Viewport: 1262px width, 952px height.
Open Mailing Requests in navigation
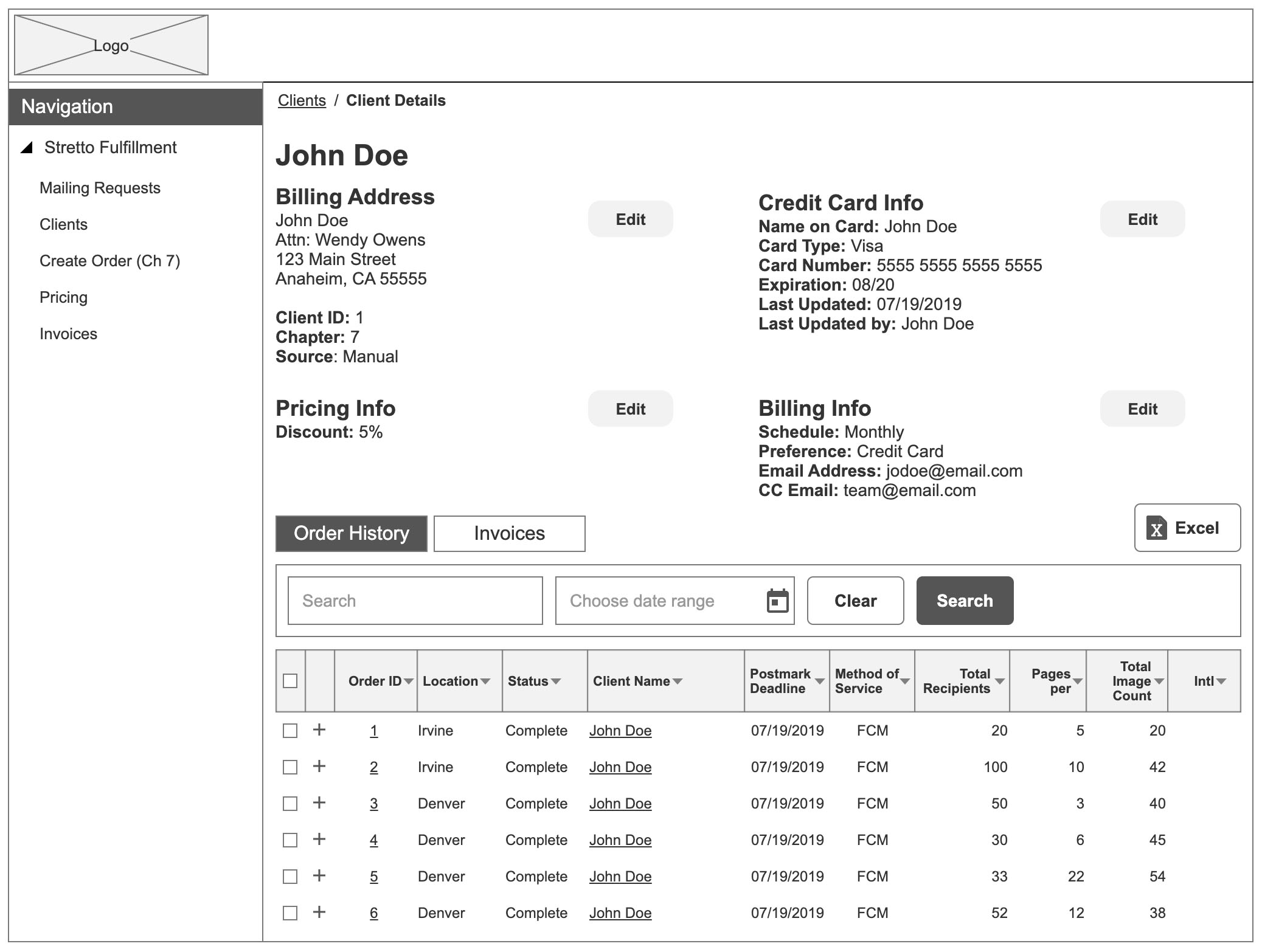(x=100, y=188)
